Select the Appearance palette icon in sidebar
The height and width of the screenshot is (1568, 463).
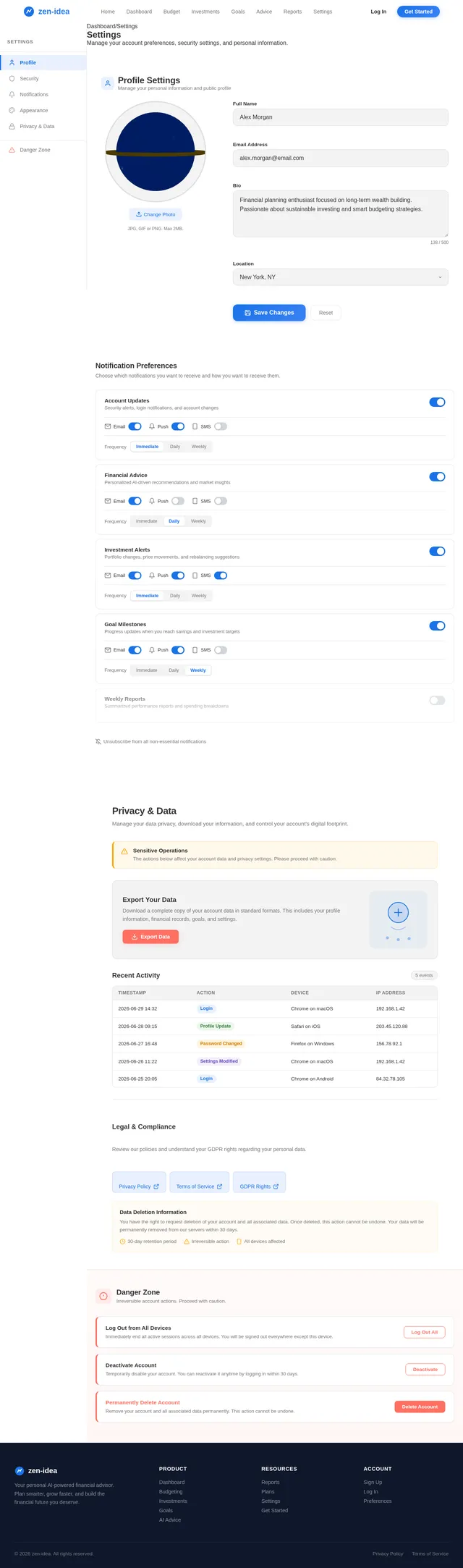[12, 110]
